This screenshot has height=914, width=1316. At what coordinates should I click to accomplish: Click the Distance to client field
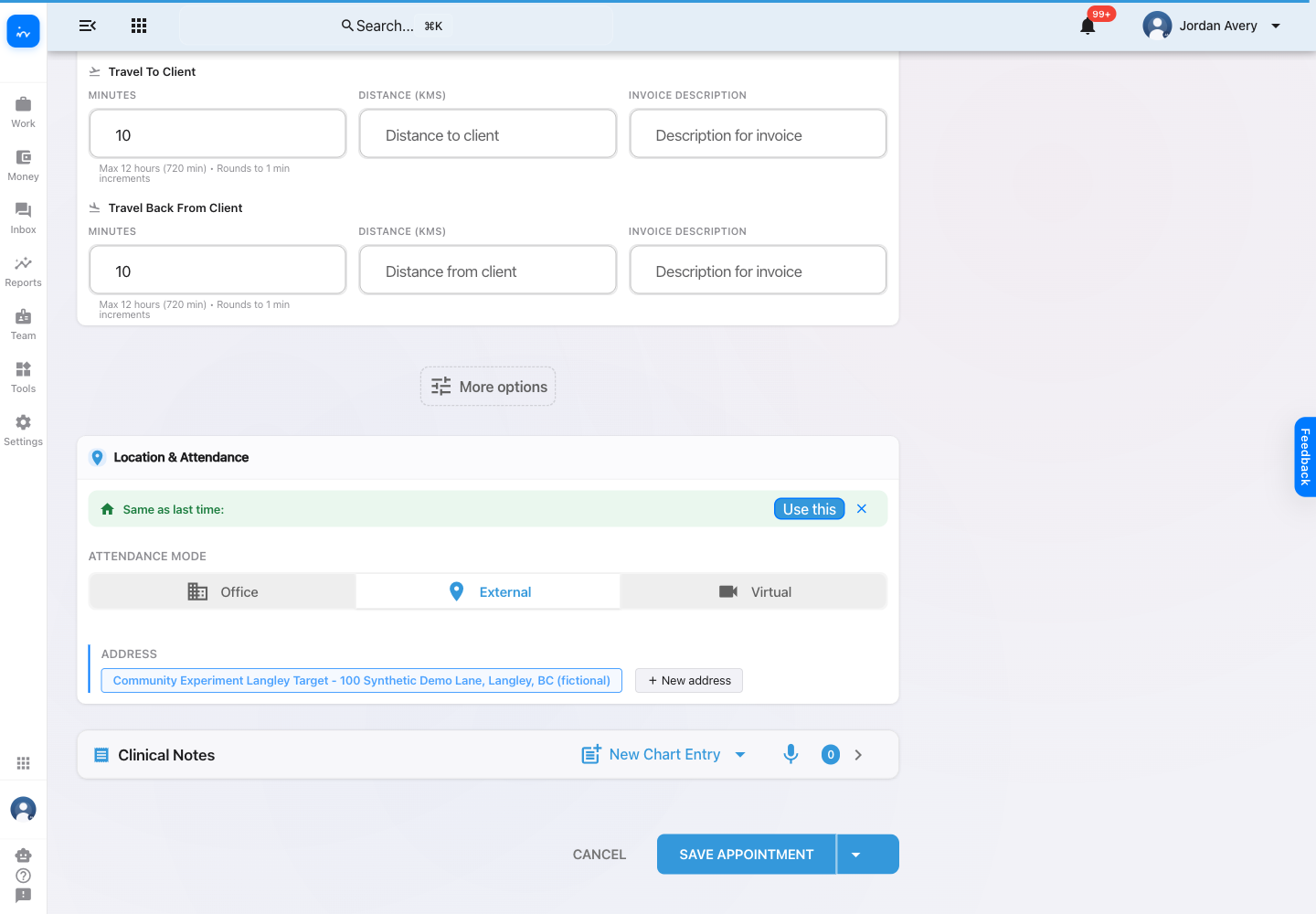coord(488,134)
